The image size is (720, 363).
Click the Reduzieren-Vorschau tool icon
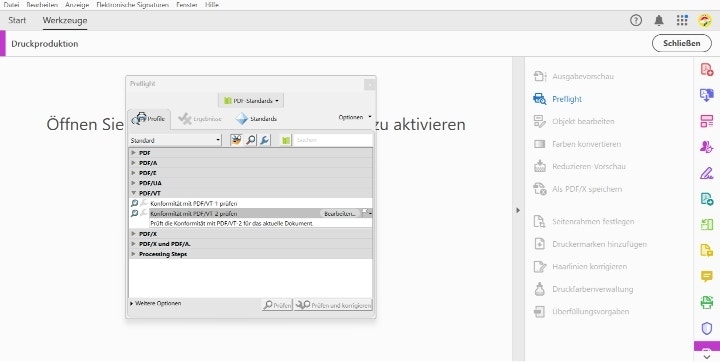click(x=540, y=166)
